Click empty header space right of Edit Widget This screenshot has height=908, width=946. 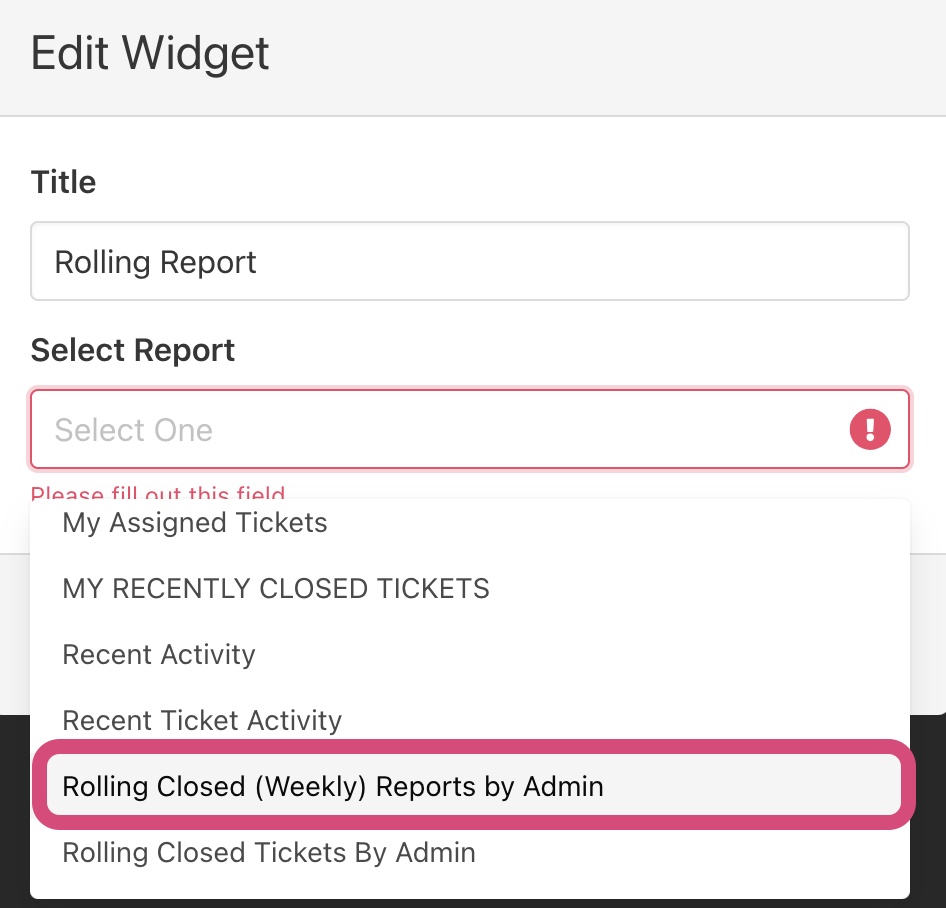coord(600,55)
